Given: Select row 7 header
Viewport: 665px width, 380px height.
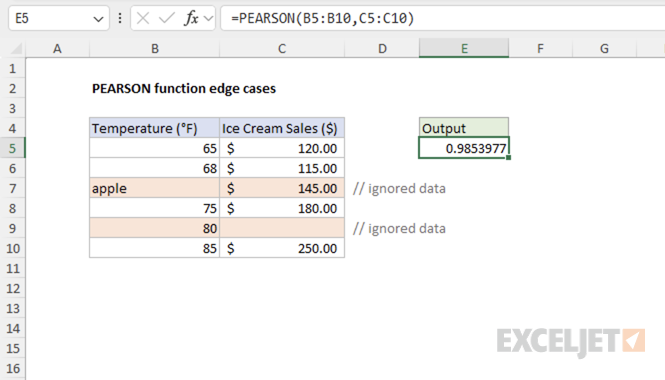Looking at the screenshot, I should [x=13, y=188].
